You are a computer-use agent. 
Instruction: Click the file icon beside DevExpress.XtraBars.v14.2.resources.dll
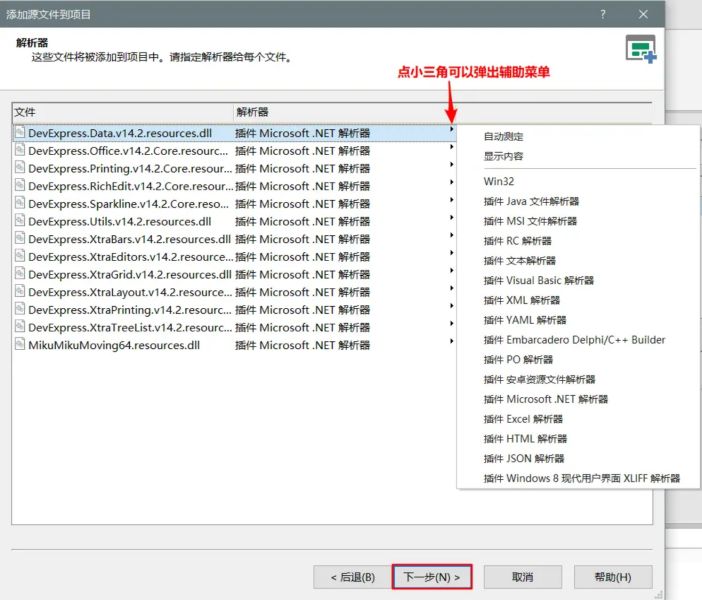[19, 239]
